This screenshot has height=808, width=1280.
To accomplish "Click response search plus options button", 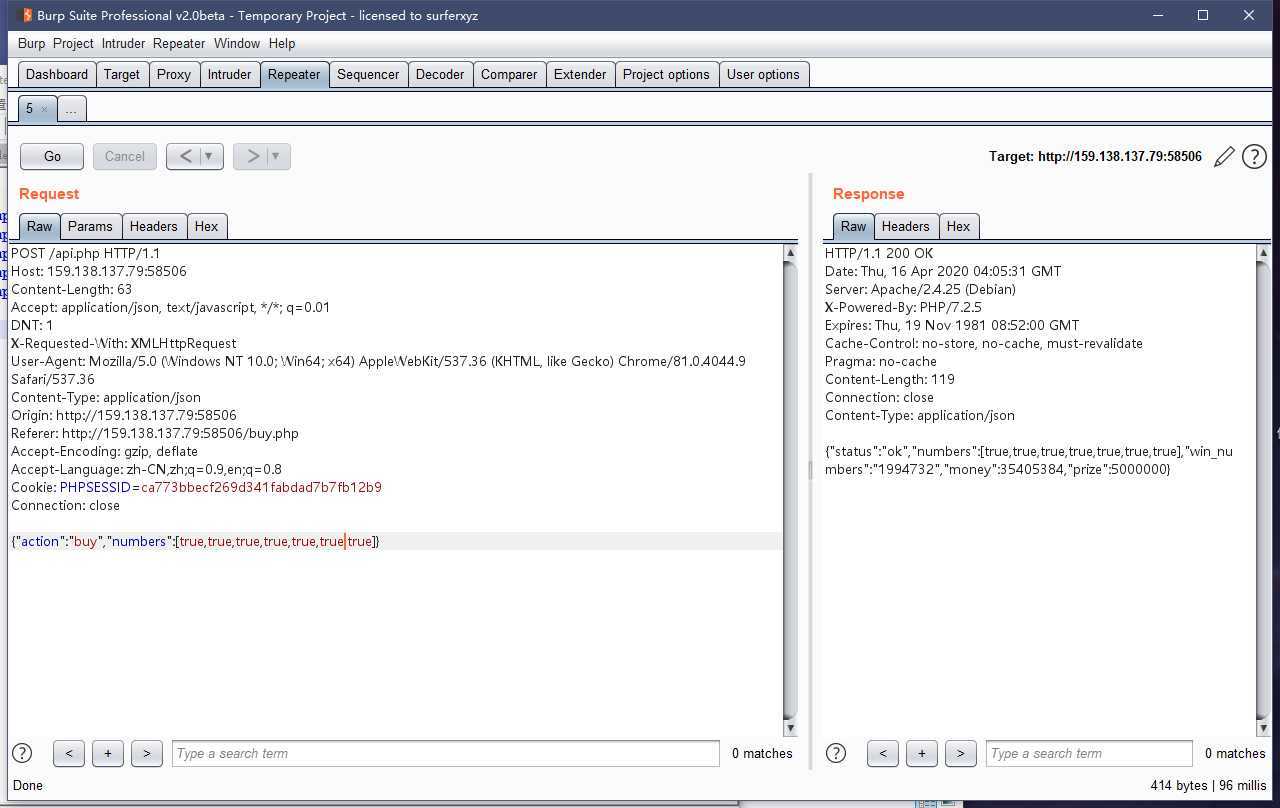I will point(922,753).
